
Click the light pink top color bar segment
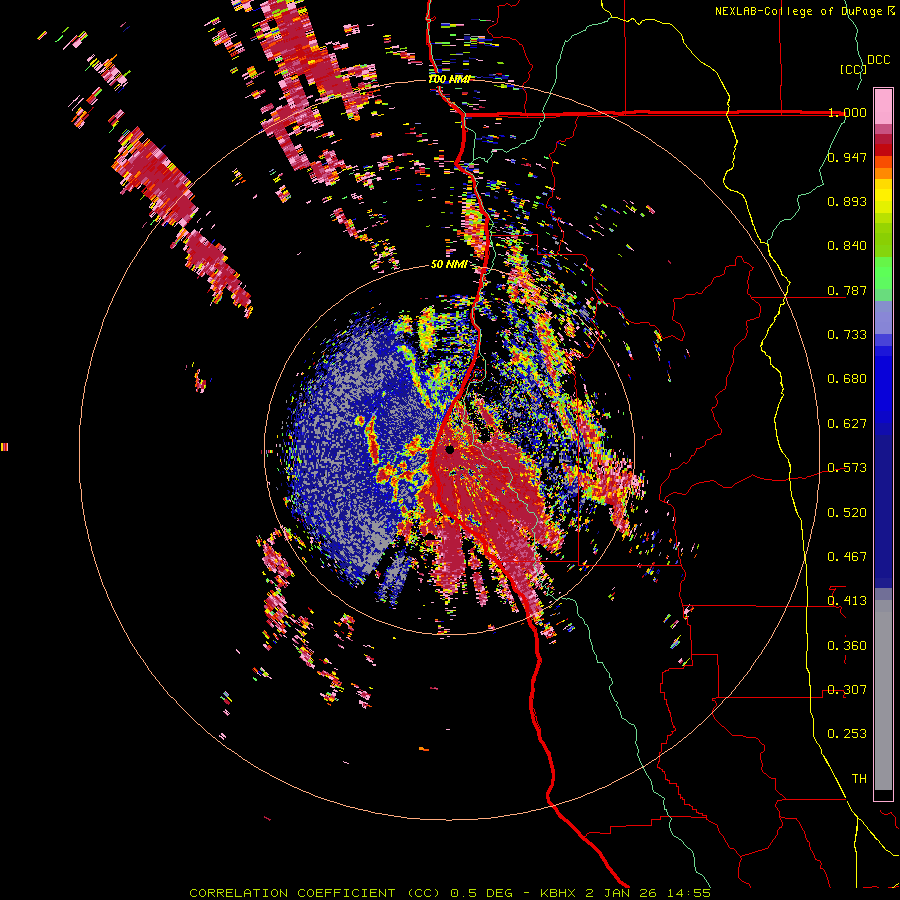coord(883,106)
